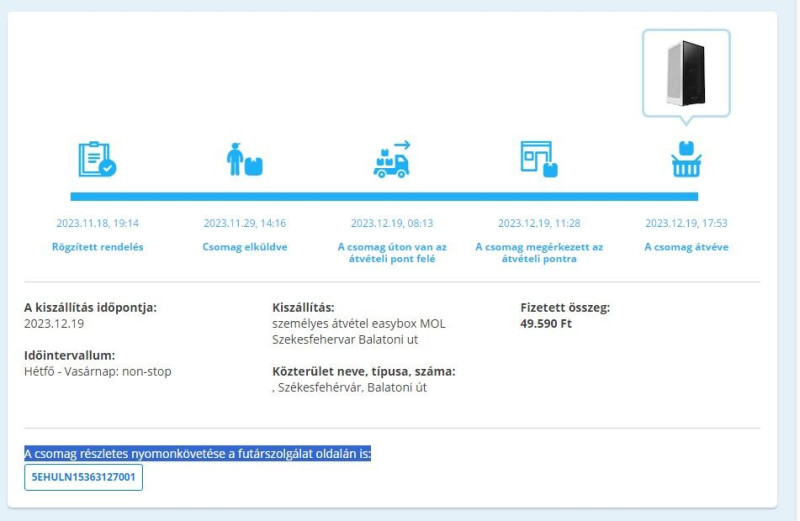The height and width of the screenshot is (521, 800).
Task: Click the 'A csomag átvéve' status label
Action: pos(686,247)
